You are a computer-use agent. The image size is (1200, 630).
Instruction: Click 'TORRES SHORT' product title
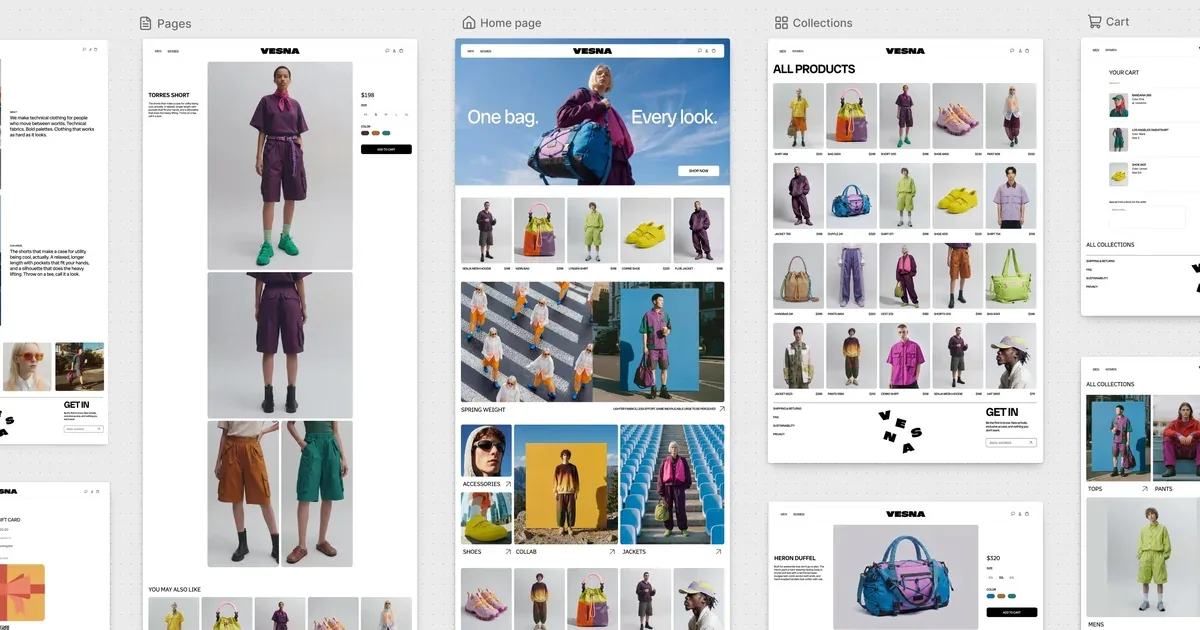point(169,95)
